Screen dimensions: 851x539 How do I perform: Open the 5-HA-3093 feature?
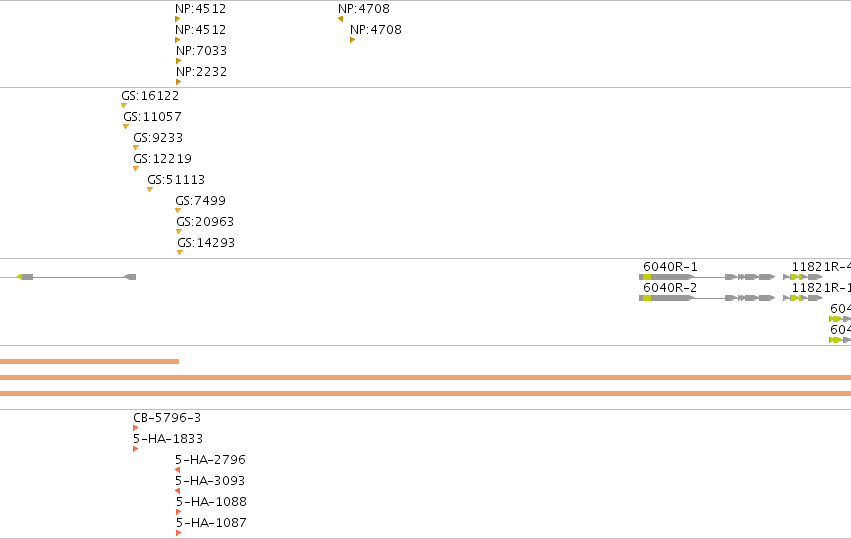pos(177,491)
